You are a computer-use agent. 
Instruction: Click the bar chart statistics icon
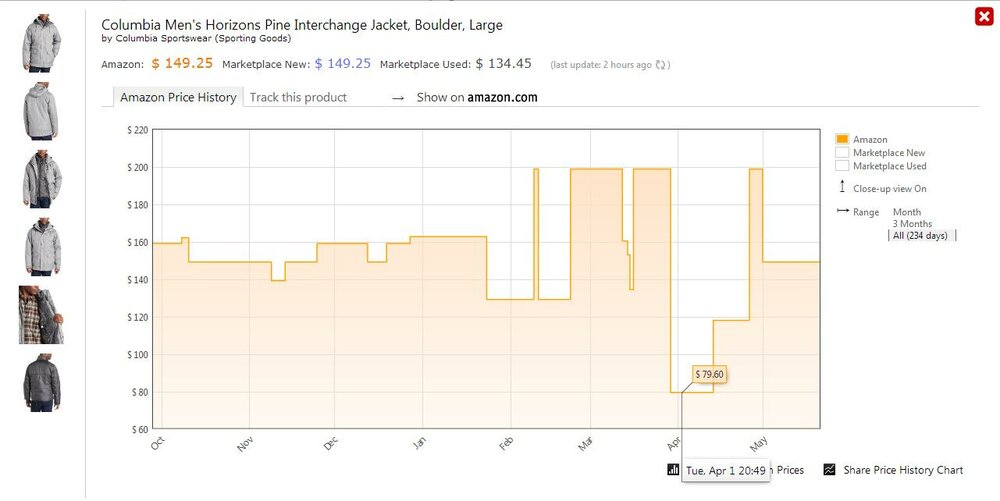[673, 469]
